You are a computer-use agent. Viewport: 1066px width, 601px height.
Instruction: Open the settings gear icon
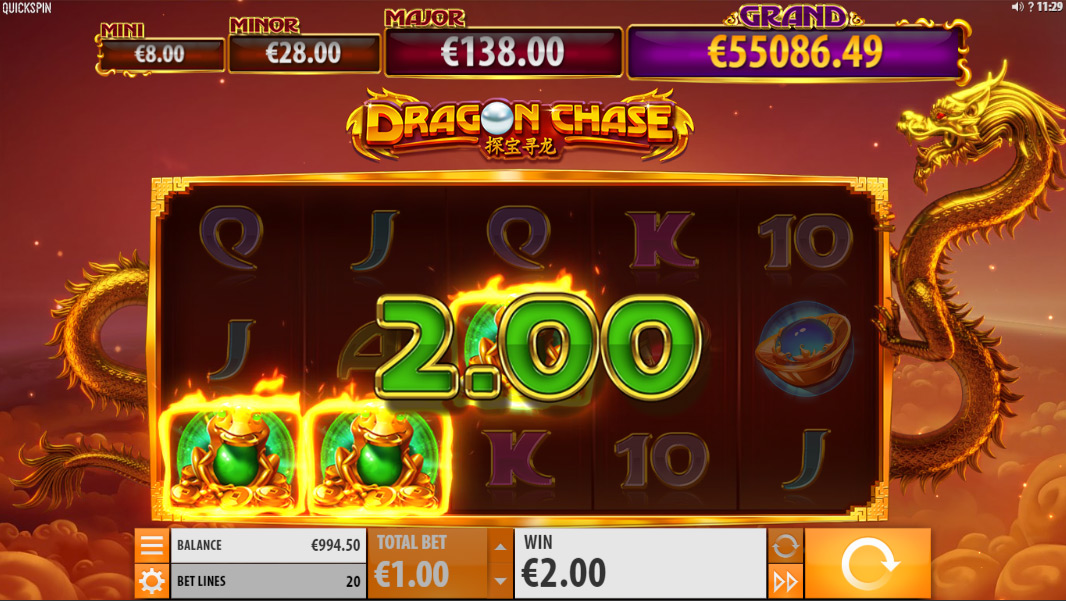(x=152, y=581)
